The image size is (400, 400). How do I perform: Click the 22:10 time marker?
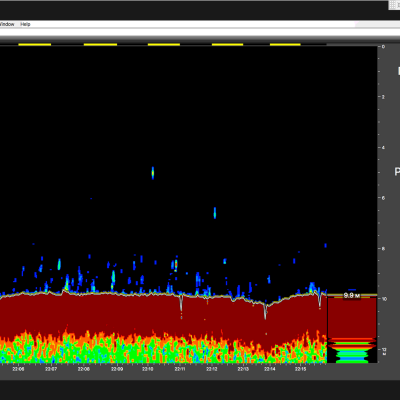148,369
